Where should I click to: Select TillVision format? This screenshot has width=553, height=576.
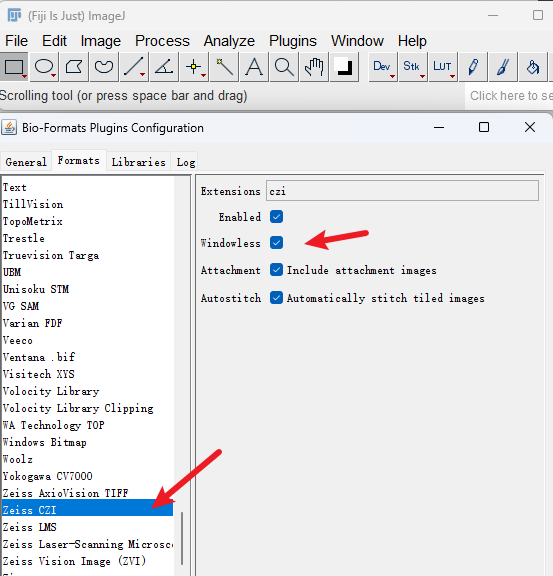tap(87, 204)
